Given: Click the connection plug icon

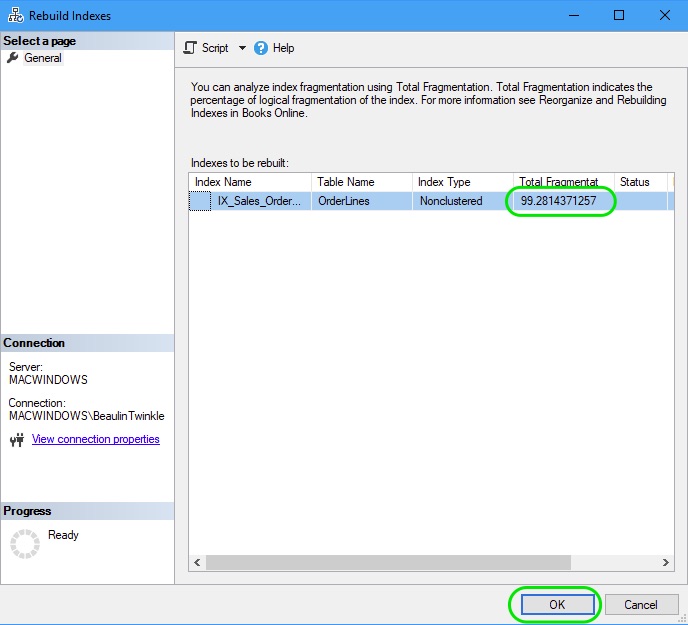Looking at the screenshot, I should point(17,439).
